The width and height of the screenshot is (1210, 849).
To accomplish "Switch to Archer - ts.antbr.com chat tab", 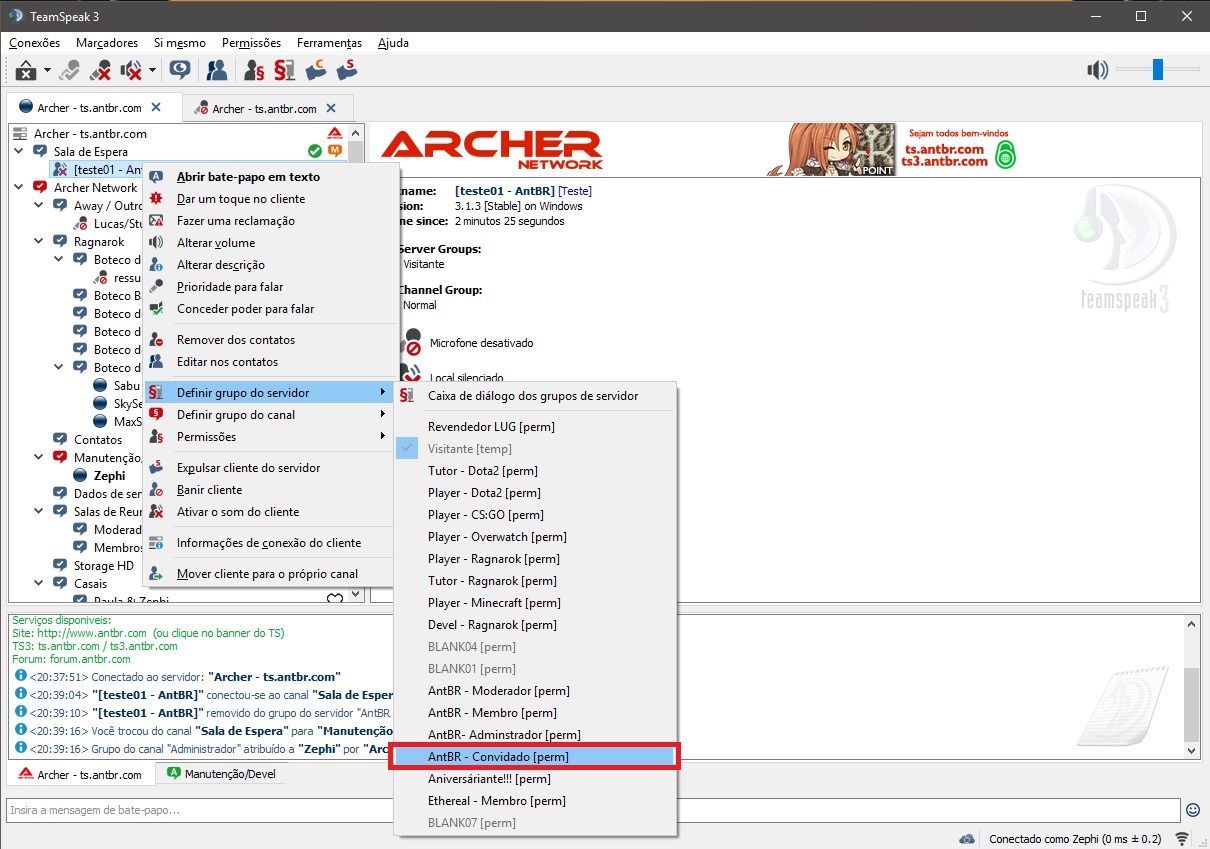I will pyautogui.click(x=82, y=773).
